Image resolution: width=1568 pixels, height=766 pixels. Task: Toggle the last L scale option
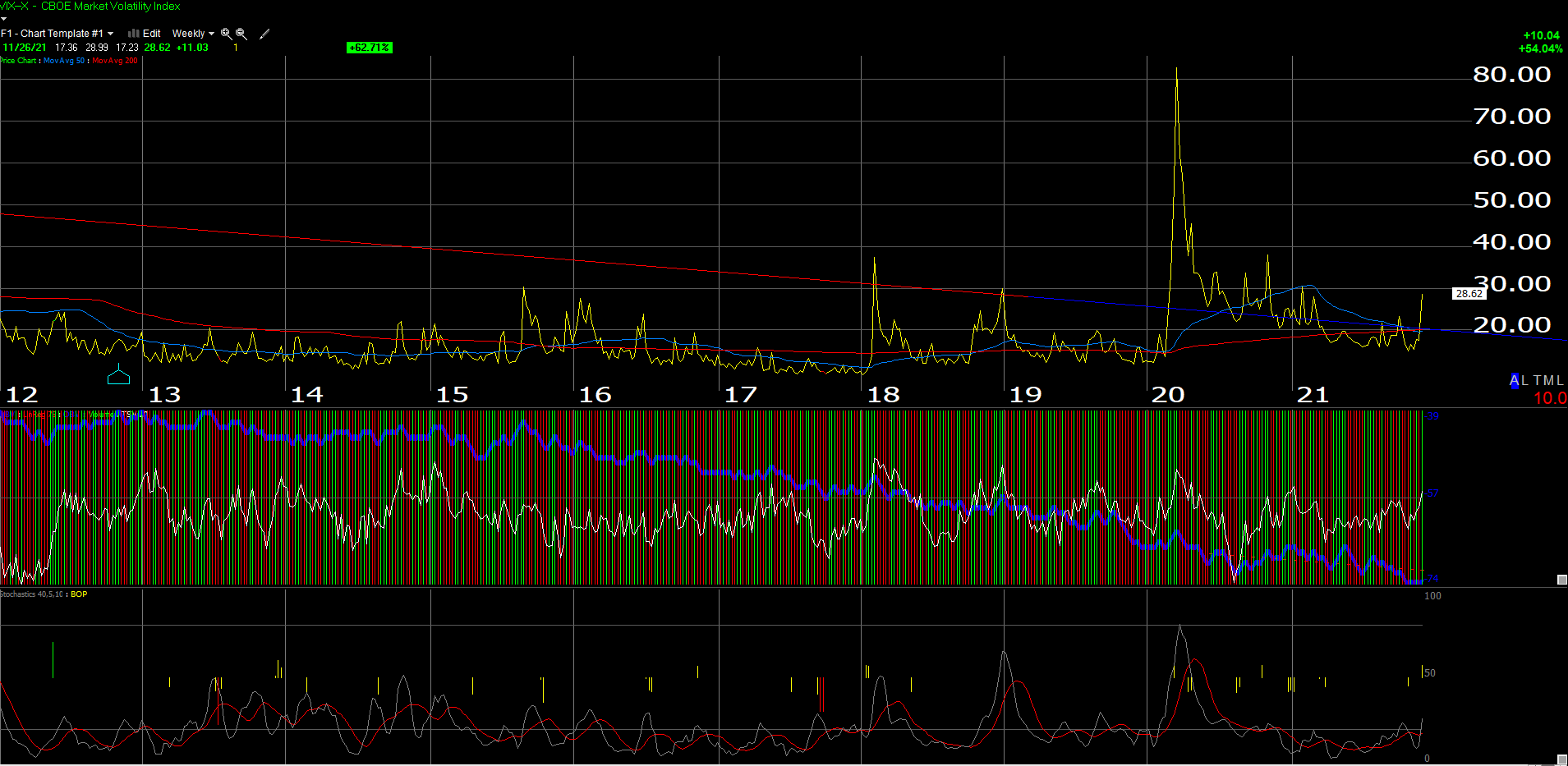1560,381
